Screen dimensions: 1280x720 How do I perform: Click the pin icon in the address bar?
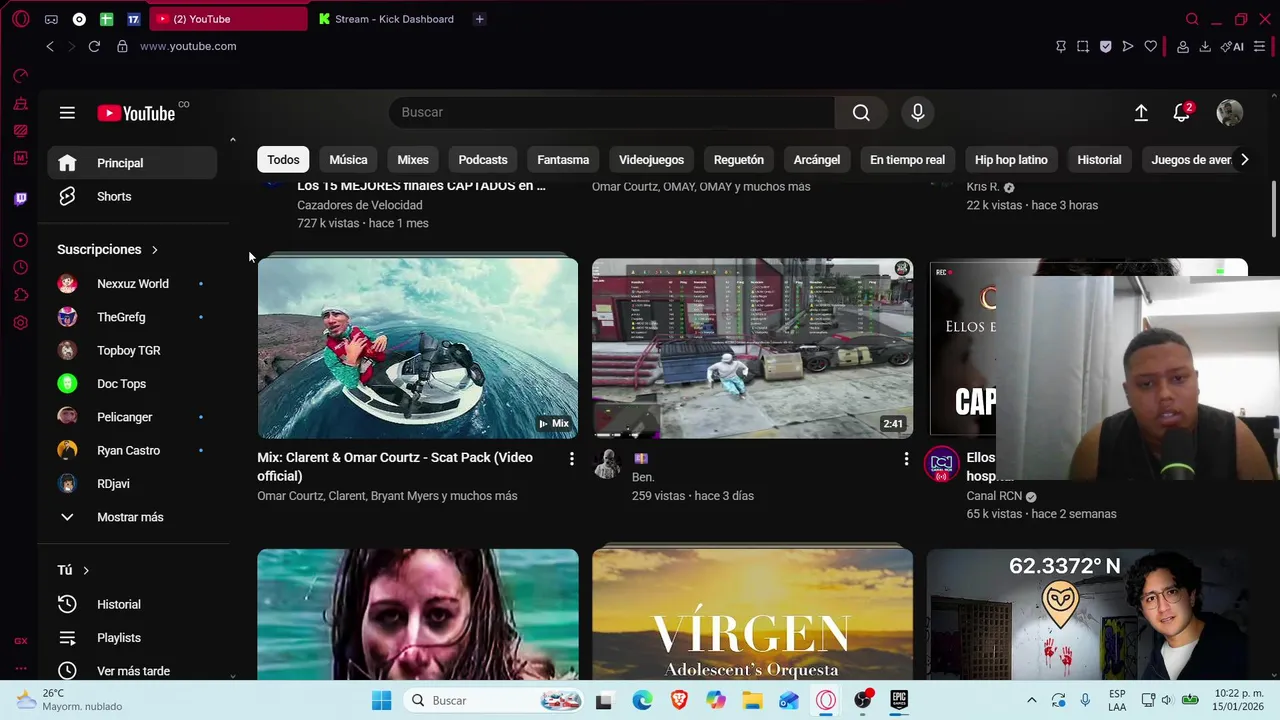(1061, 46)
